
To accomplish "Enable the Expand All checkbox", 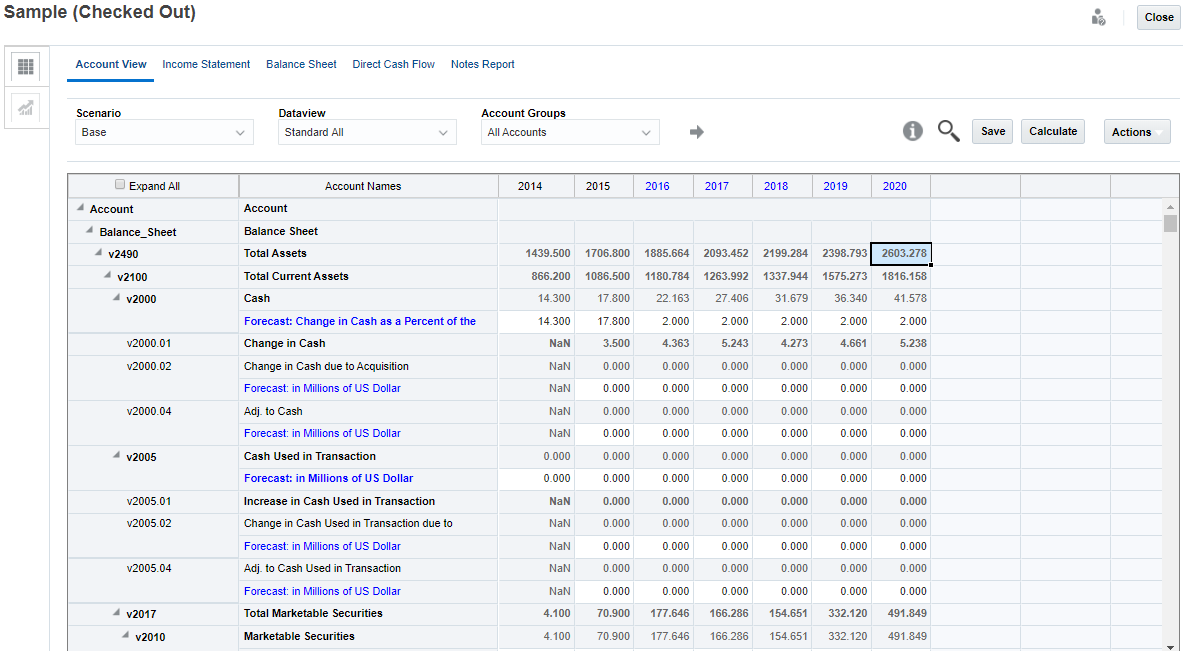I will (x=120, y=184).
